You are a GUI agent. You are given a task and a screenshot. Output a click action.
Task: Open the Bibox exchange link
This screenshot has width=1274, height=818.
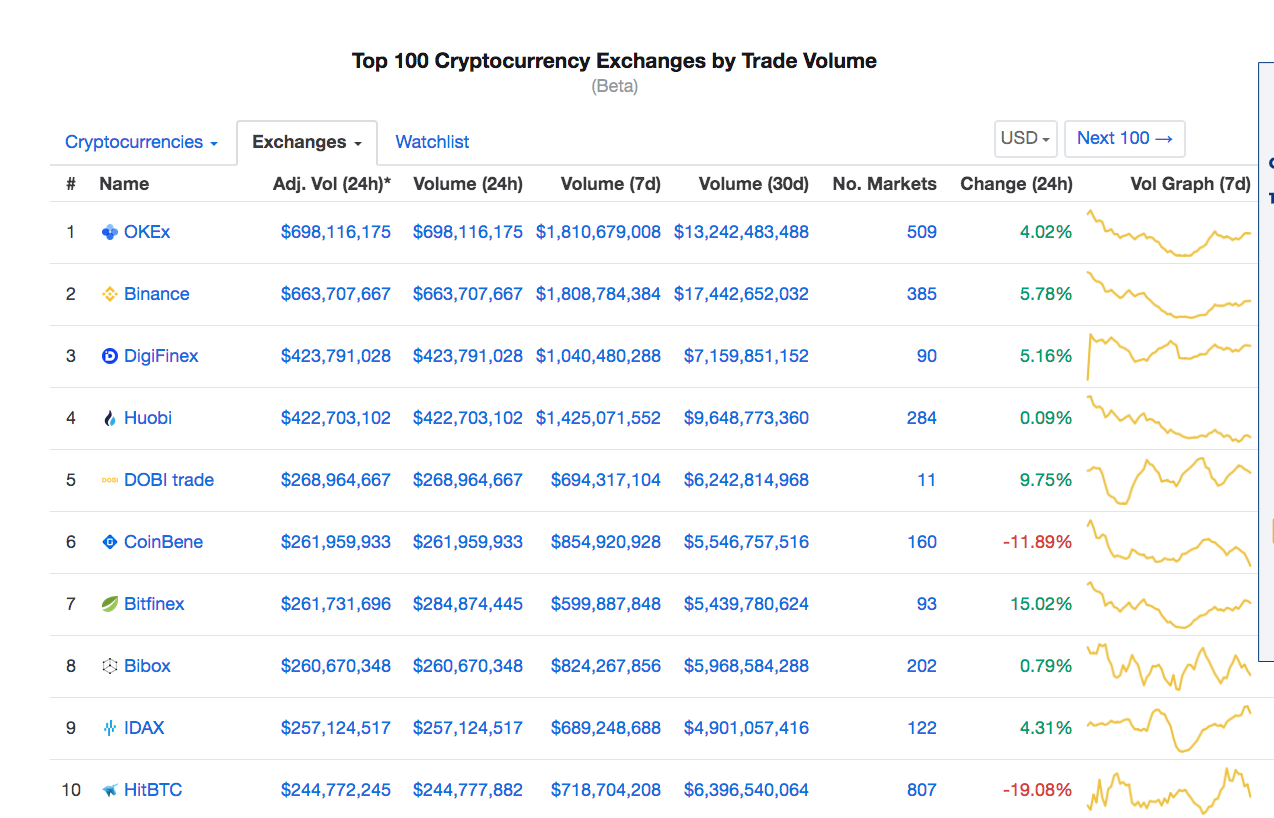147,666
